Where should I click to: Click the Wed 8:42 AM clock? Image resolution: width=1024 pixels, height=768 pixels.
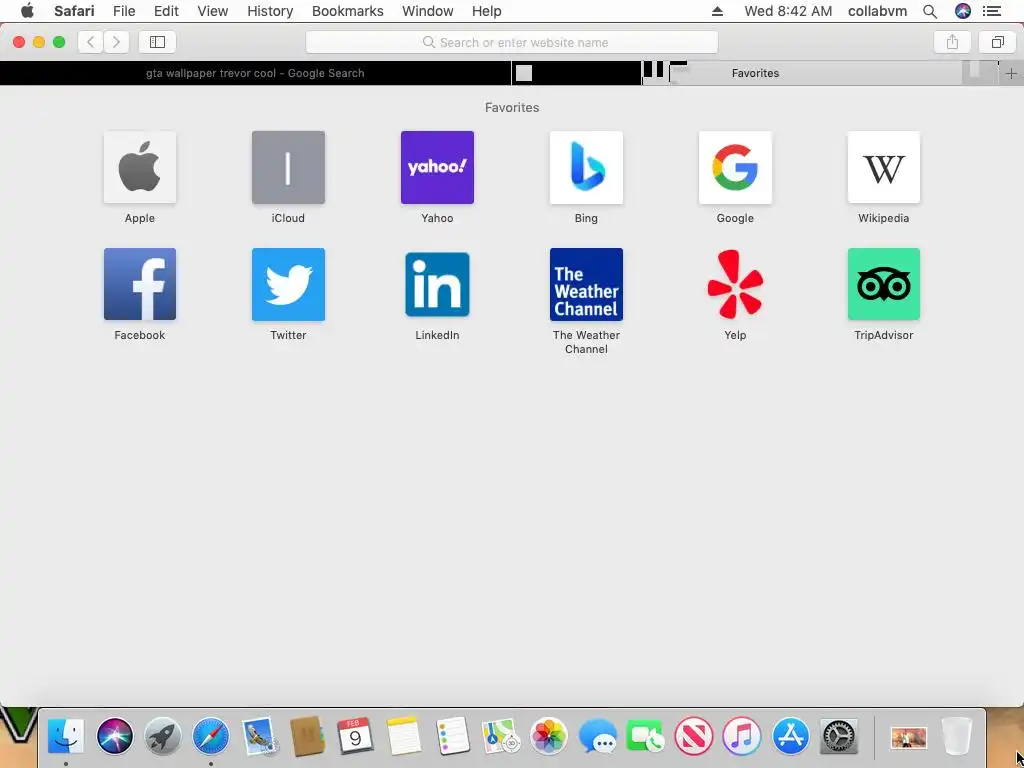tap(788, 11)
